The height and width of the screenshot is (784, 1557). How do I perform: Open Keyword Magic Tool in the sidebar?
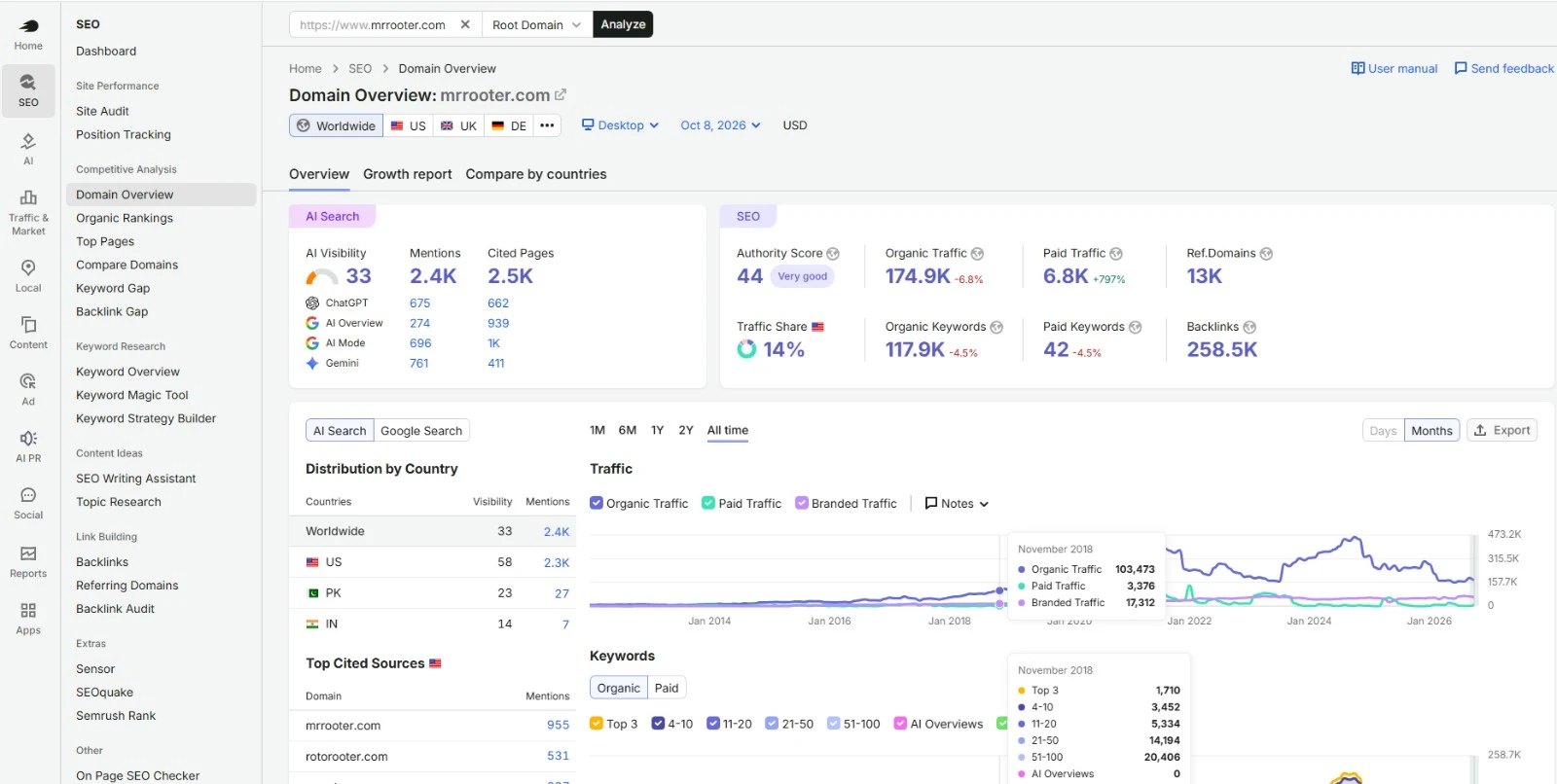click(132, 395)
